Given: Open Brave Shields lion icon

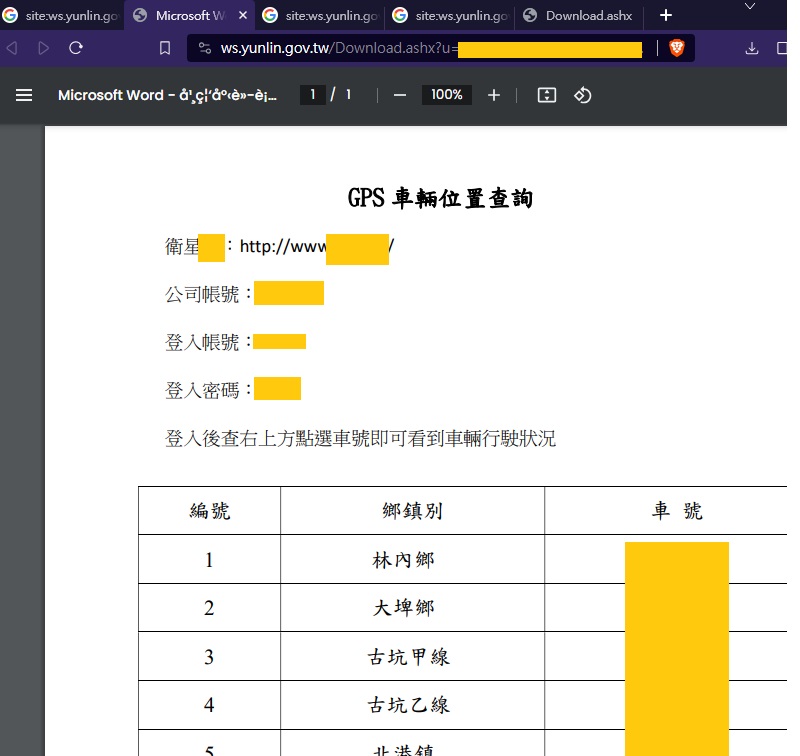Looking at the screenshot, I should 677,48.
